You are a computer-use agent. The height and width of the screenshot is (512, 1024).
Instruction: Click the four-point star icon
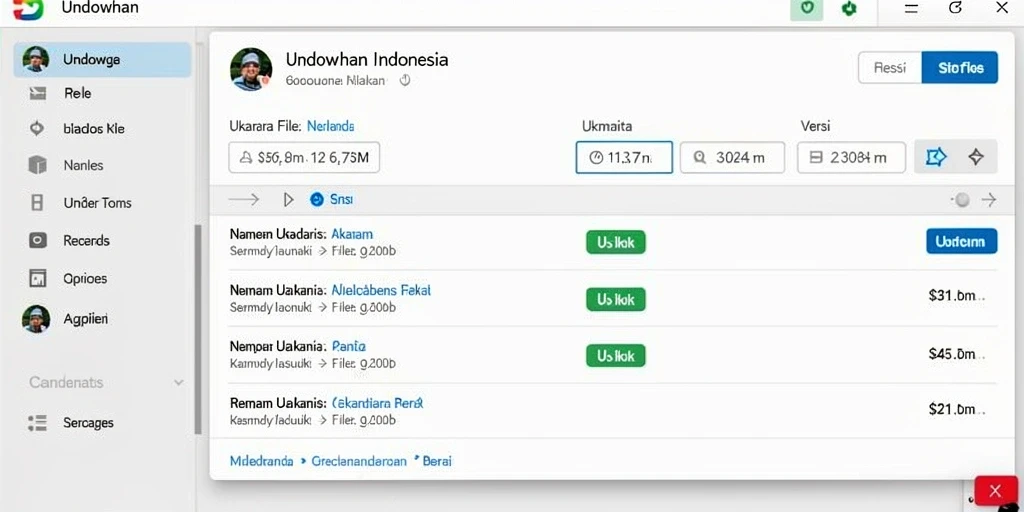[976, 157]
